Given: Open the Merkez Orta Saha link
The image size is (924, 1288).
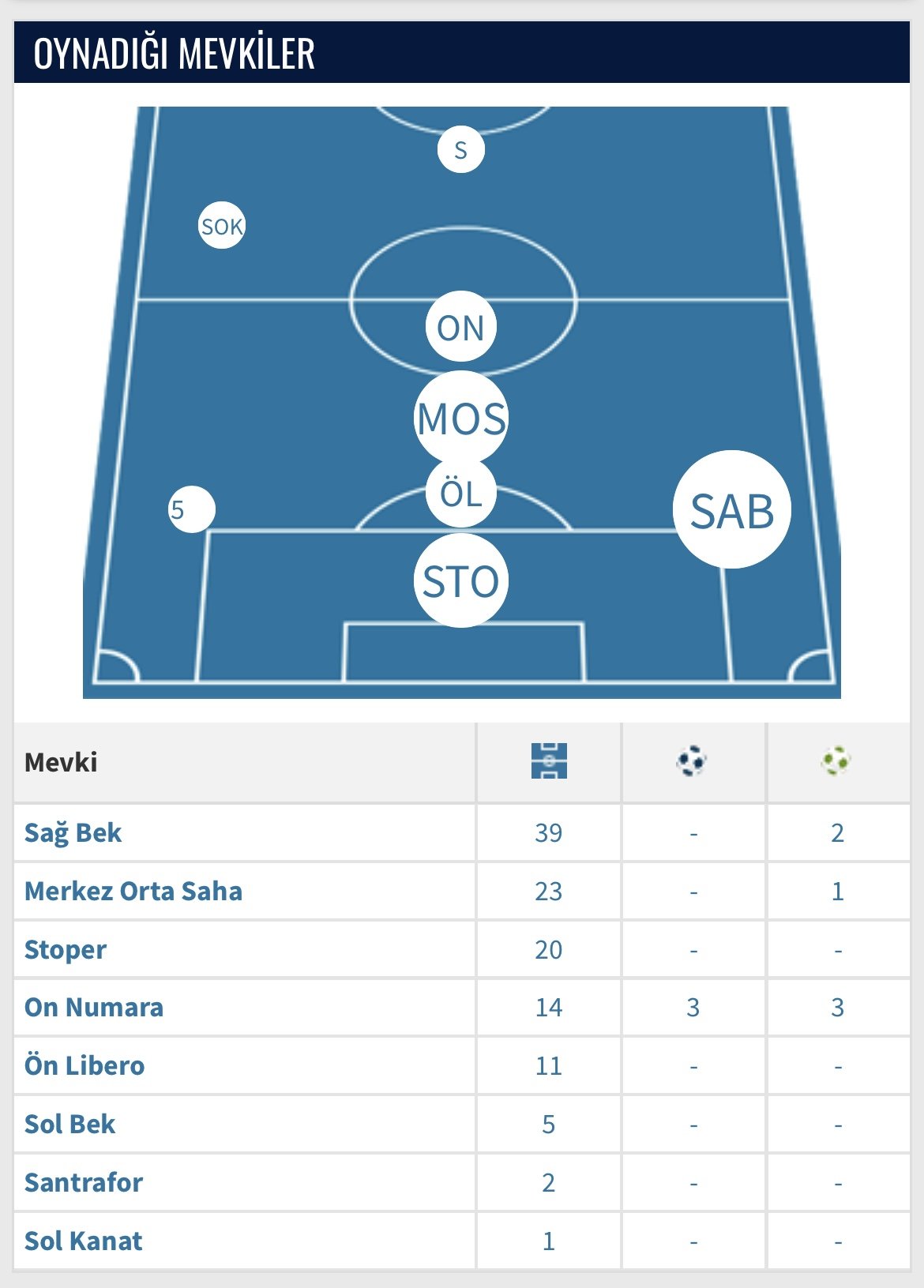Looking at the screenshot, I should [133, 891].
